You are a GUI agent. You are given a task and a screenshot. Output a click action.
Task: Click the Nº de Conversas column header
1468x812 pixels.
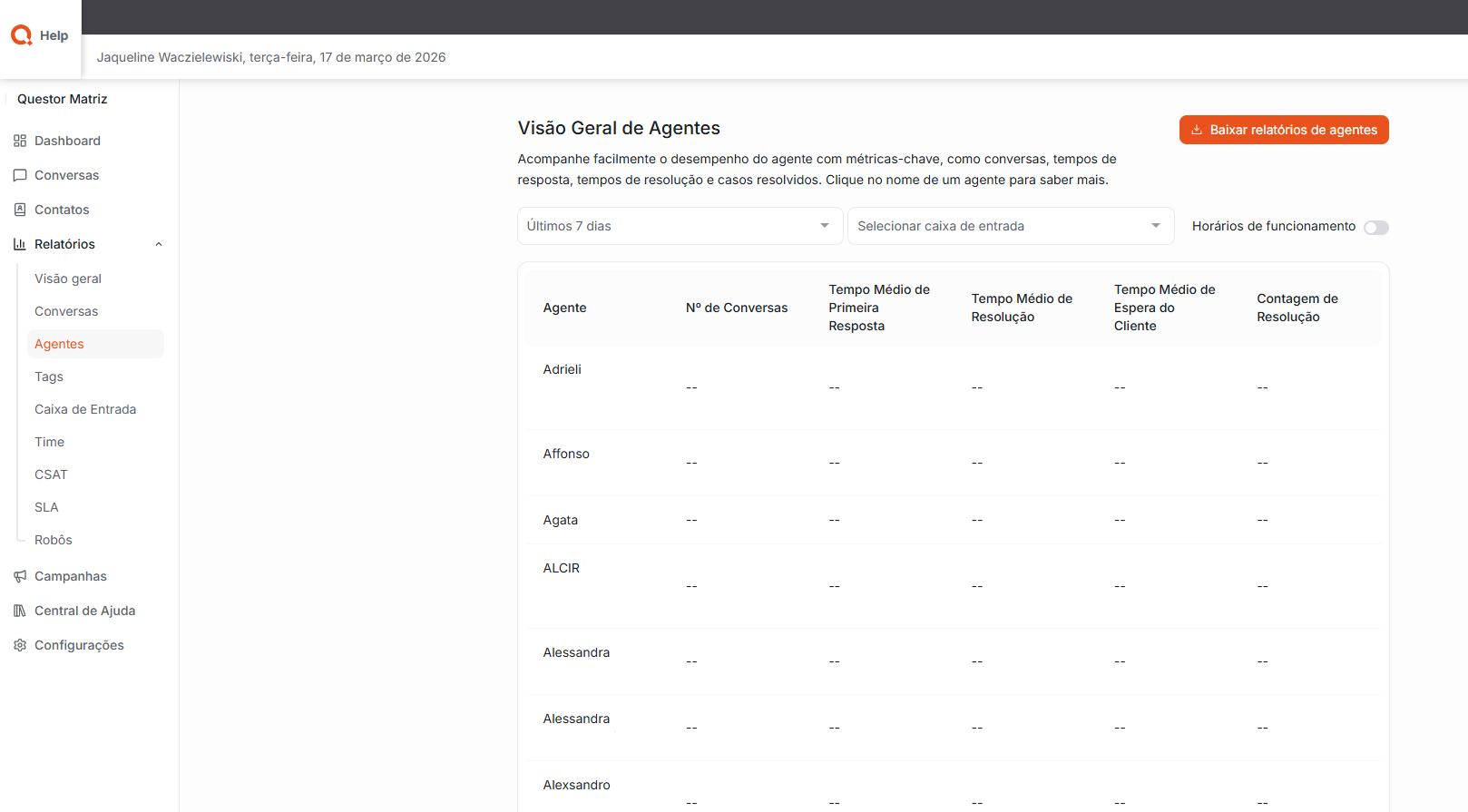coord(736,308)
